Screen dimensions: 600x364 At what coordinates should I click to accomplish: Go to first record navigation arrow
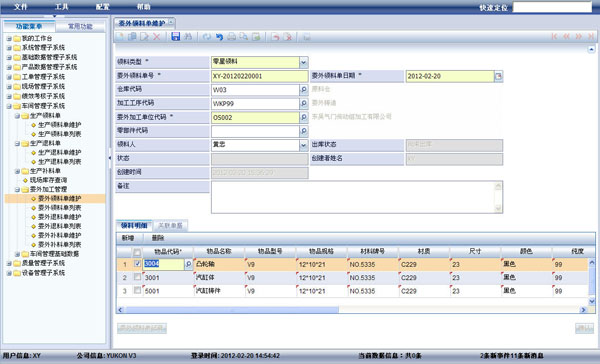(554, 36)
